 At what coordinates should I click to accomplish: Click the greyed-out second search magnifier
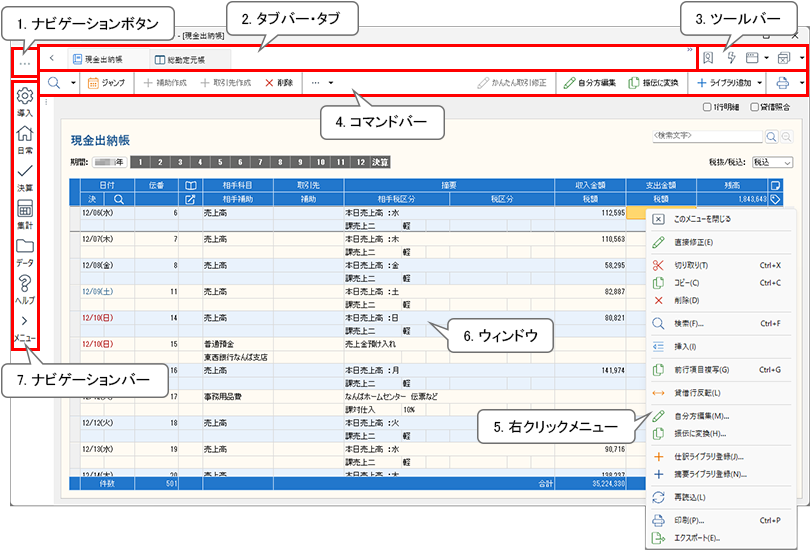[x=786, y=136]
